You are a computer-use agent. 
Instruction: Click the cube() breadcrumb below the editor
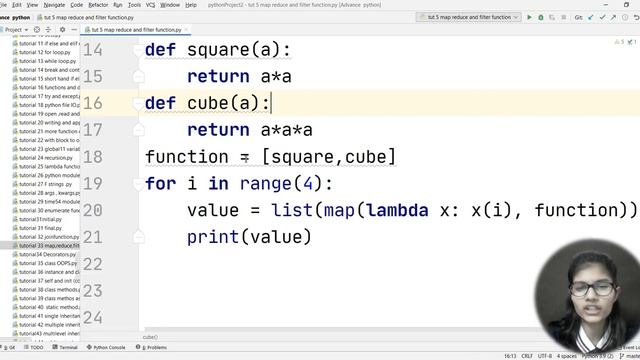coord(150,337)
